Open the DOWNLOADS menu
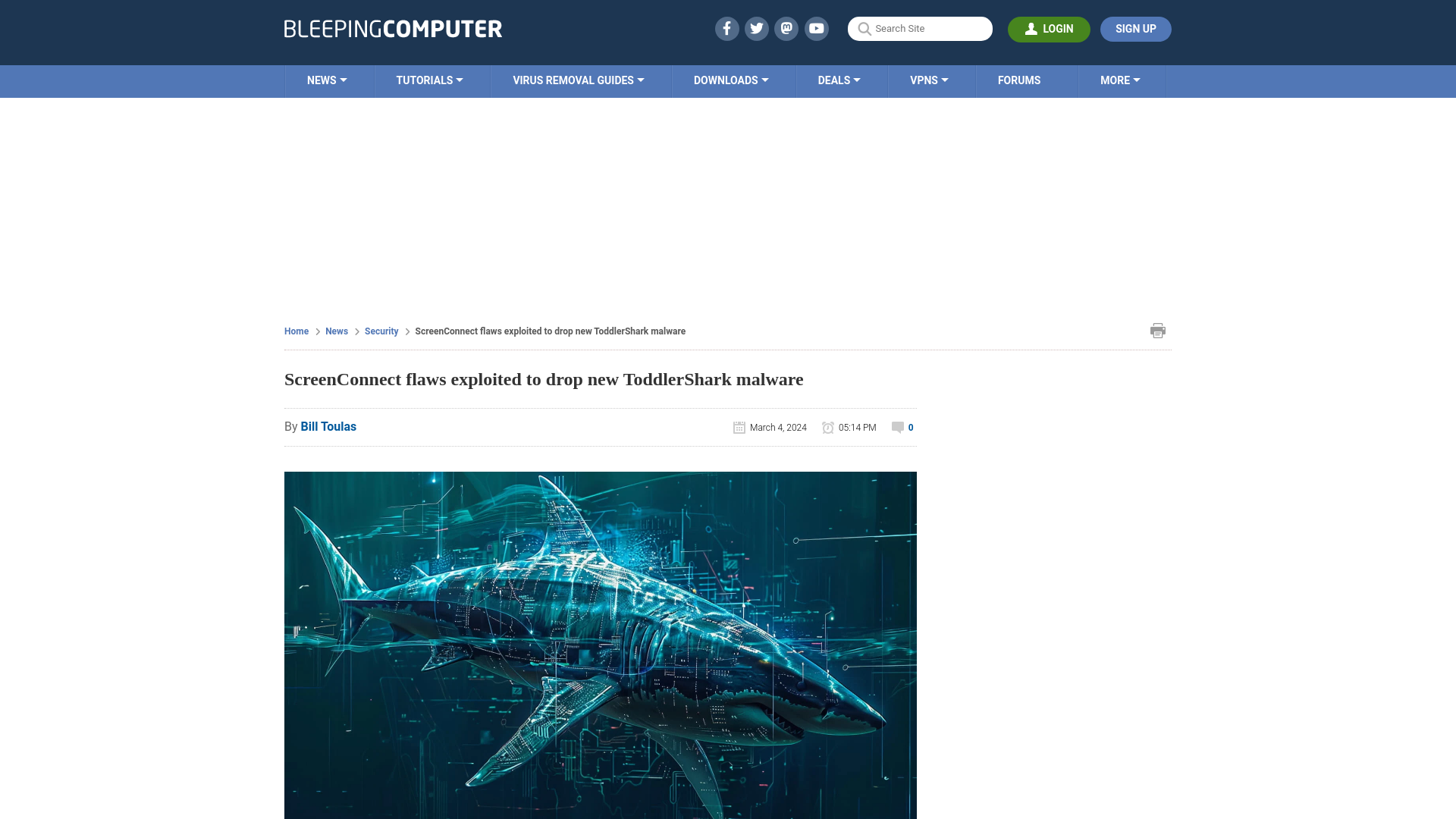 (x=731, y=80)
